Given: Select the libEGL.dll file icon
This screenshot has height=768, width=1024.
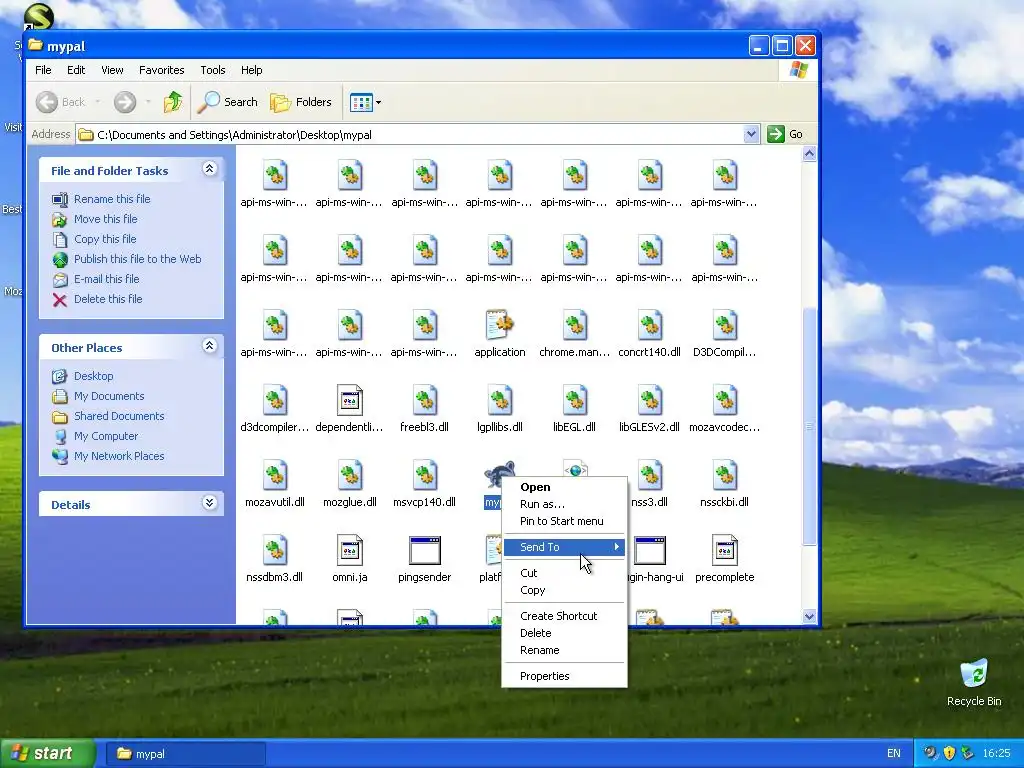Looking at the screenshot, I should pyautogui.click(x=575, y=400).
